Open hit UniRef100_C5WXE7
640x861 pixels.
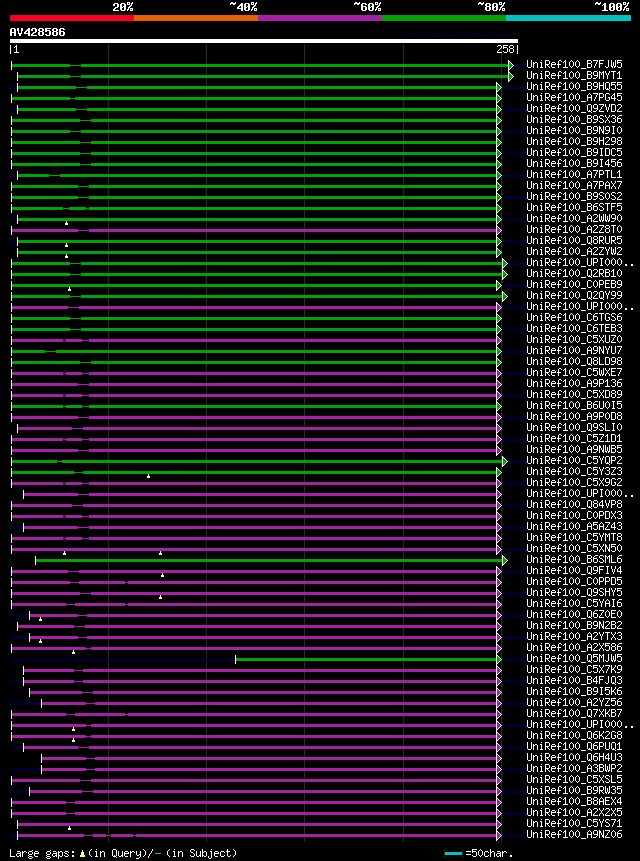(x=574, y=372)
